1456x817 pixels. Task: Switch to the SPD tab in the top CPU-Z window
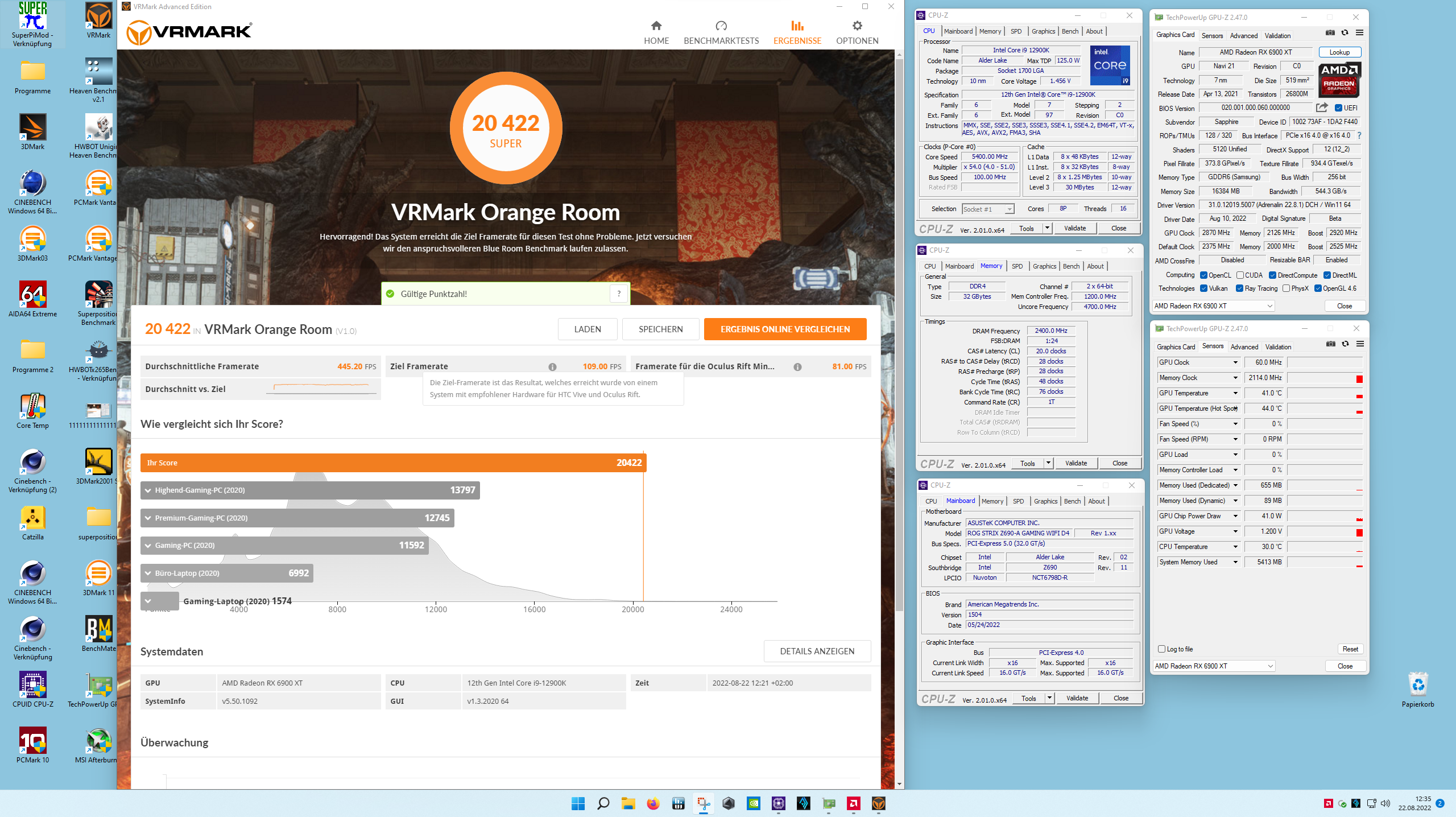pyautogui.click(x=1016, y=31)
